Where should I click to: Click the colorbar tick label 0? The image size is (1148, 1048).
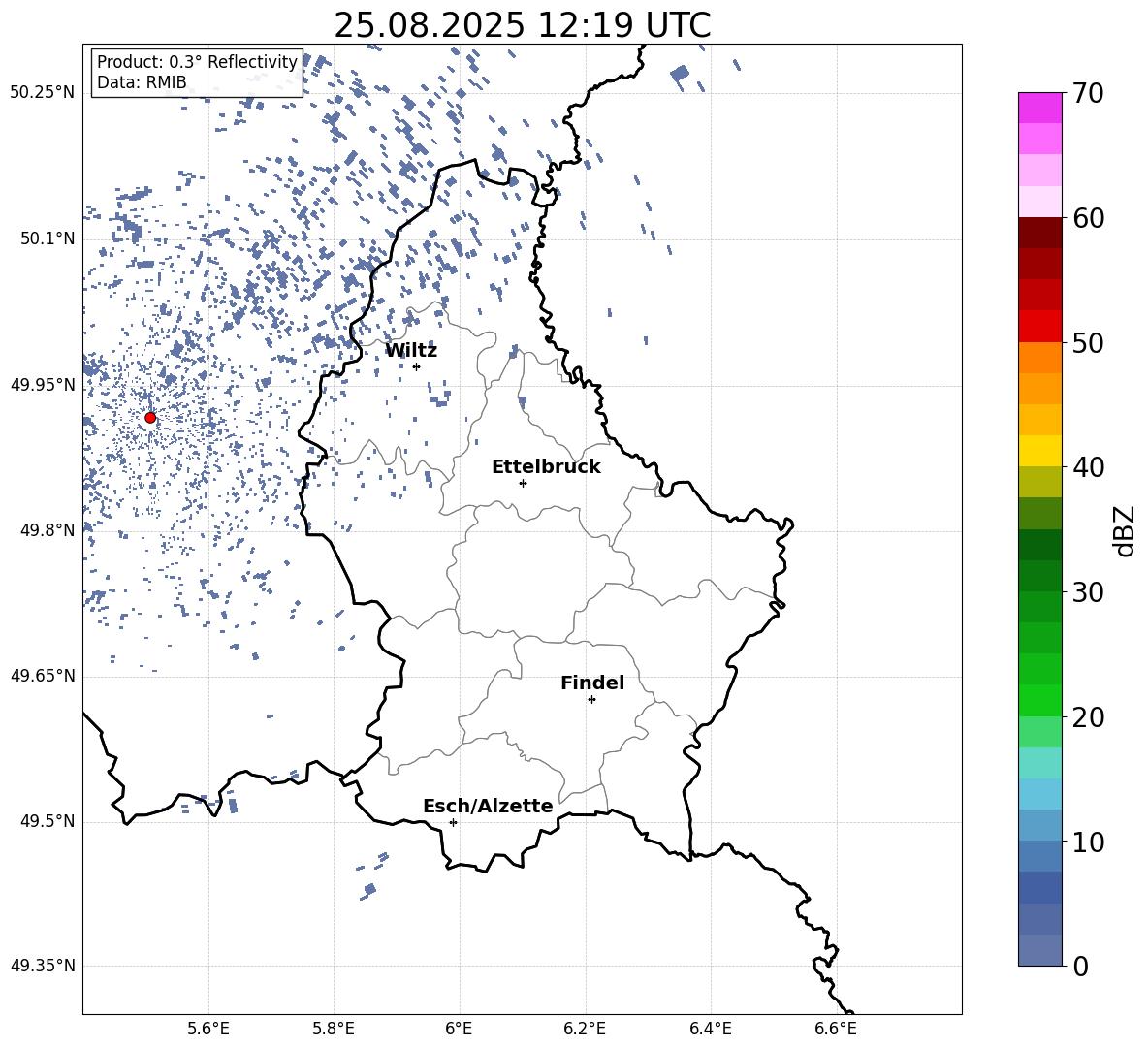tap(1081, 967)
